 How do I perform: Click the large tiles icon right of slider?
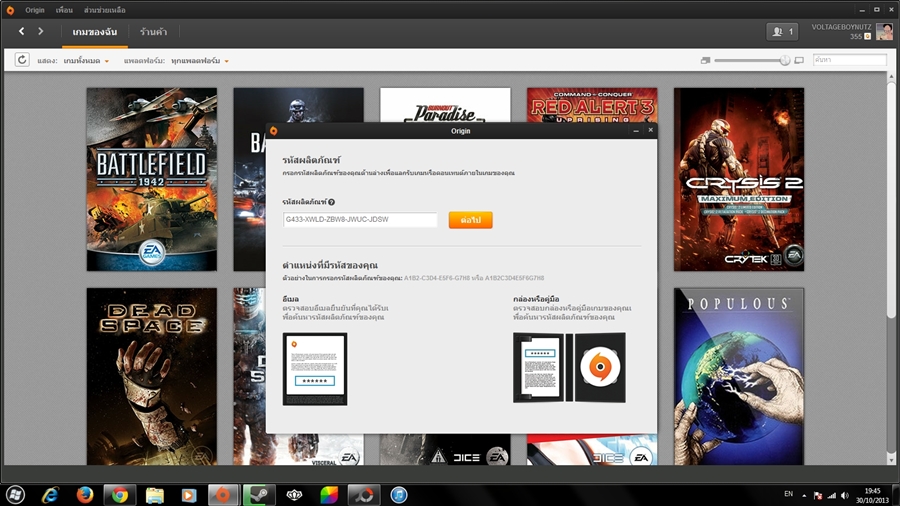[799, 60]
